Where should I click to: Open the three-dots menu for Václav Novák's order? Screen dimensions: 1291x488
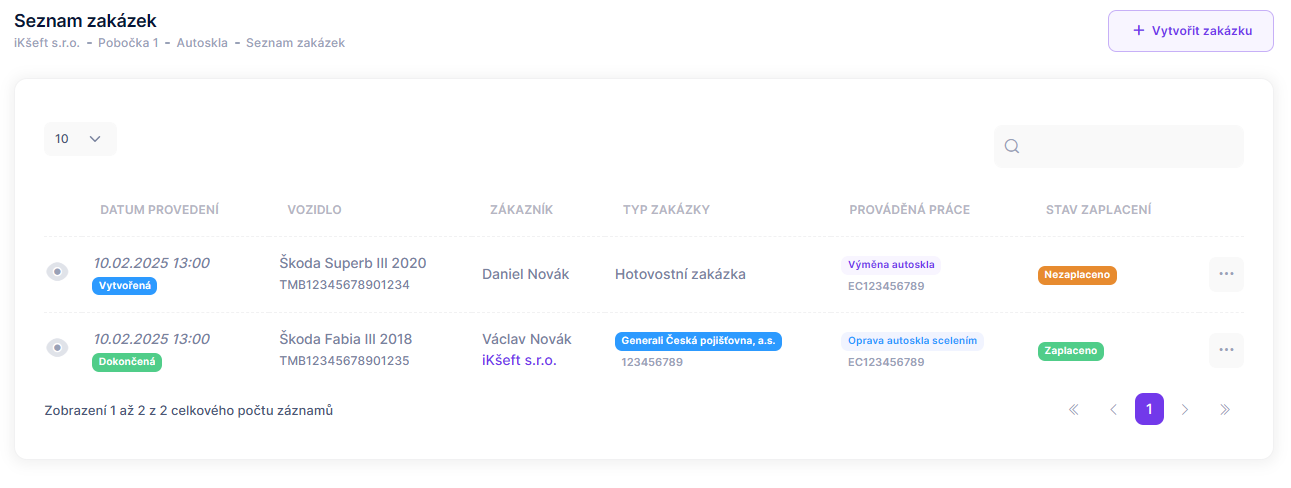1226,350
